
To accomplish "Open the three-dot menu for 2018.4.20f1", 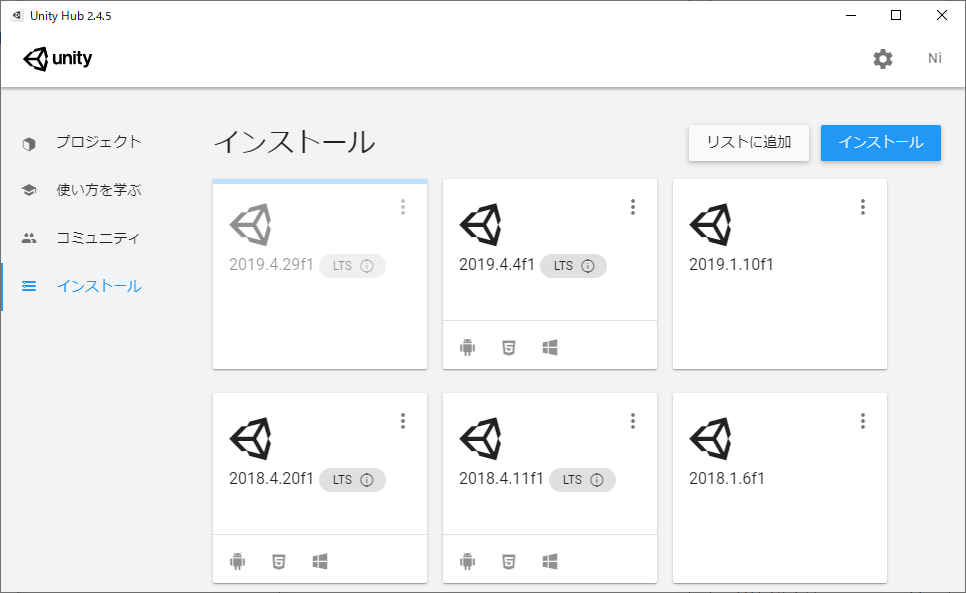I will click(403, 421).
